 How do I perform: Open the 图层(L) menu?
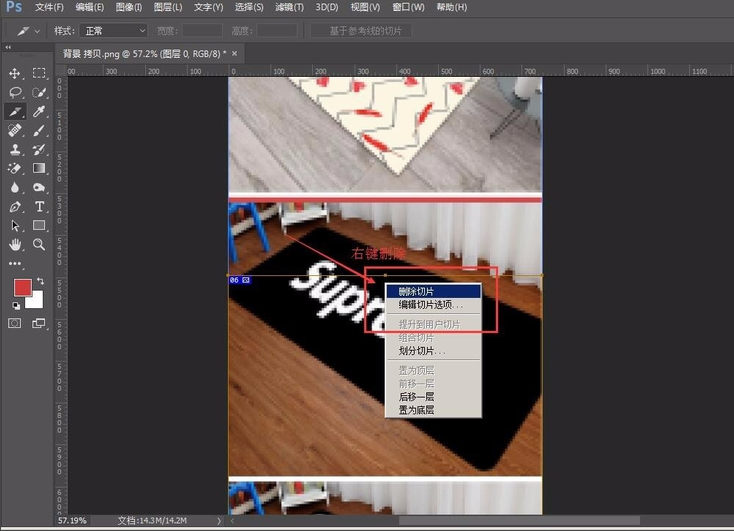[168, 7]
